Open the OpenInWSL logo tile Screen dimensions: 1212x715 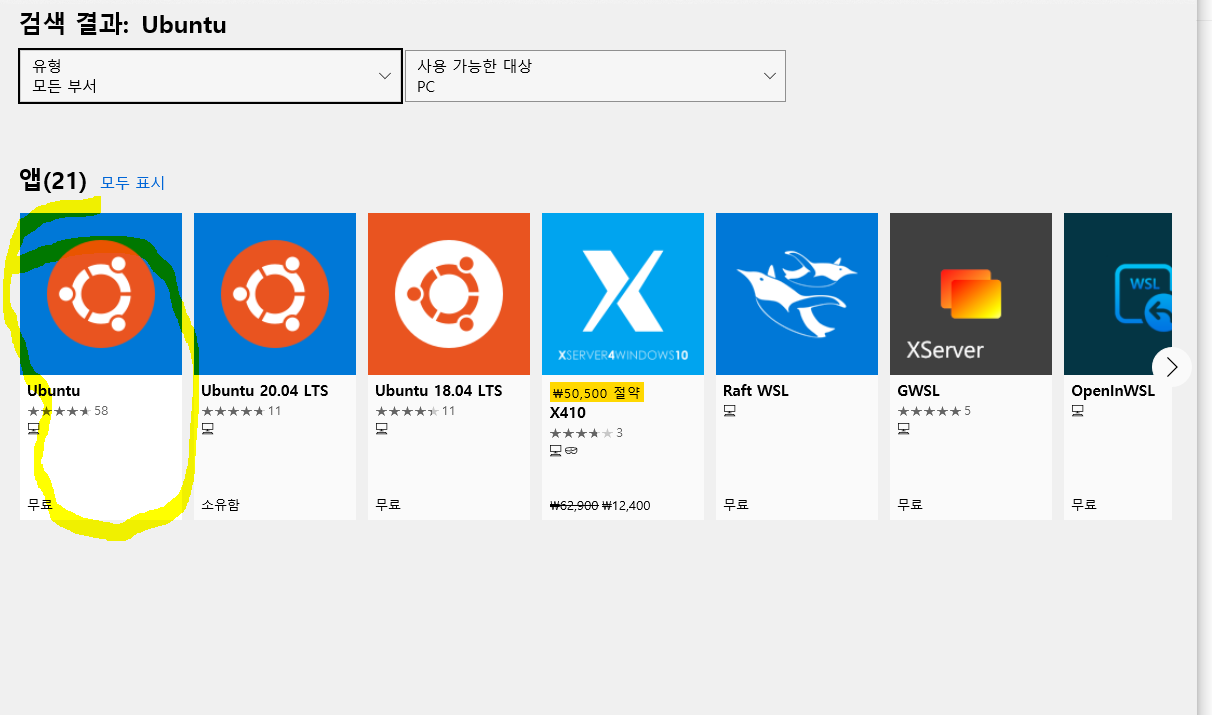[1118, 294]
